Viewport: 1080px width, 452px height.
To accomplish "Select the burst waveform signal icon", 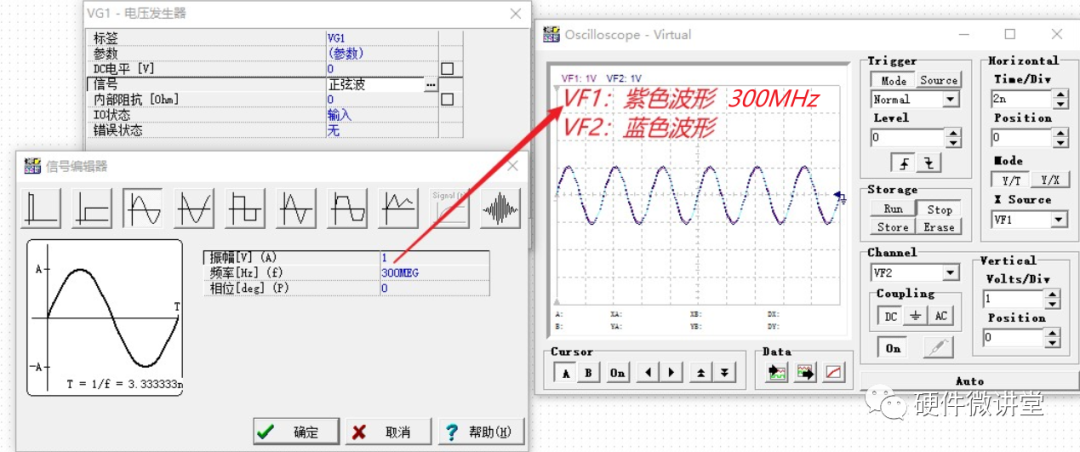I will 501,207.
